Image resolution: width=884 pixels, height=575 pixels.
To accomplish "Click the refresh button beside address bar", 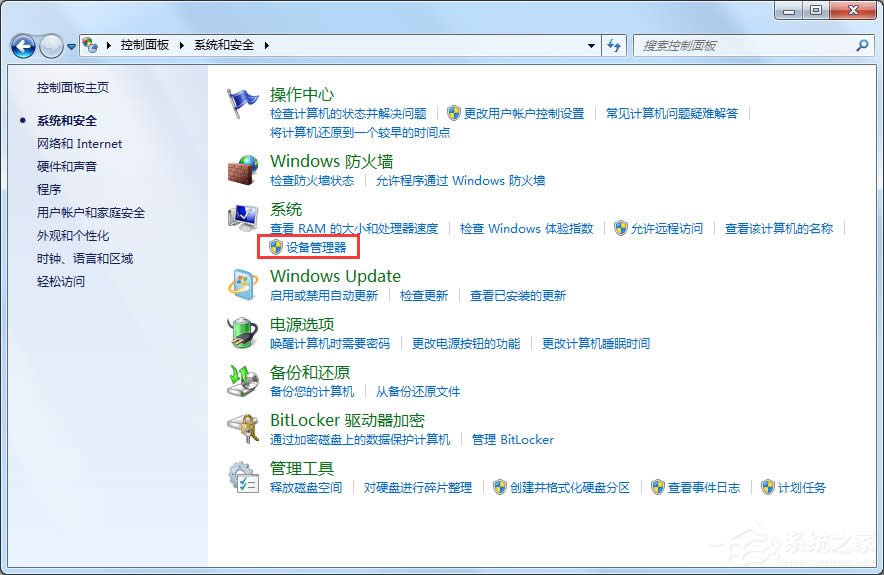I will click(x=614, y=46).
